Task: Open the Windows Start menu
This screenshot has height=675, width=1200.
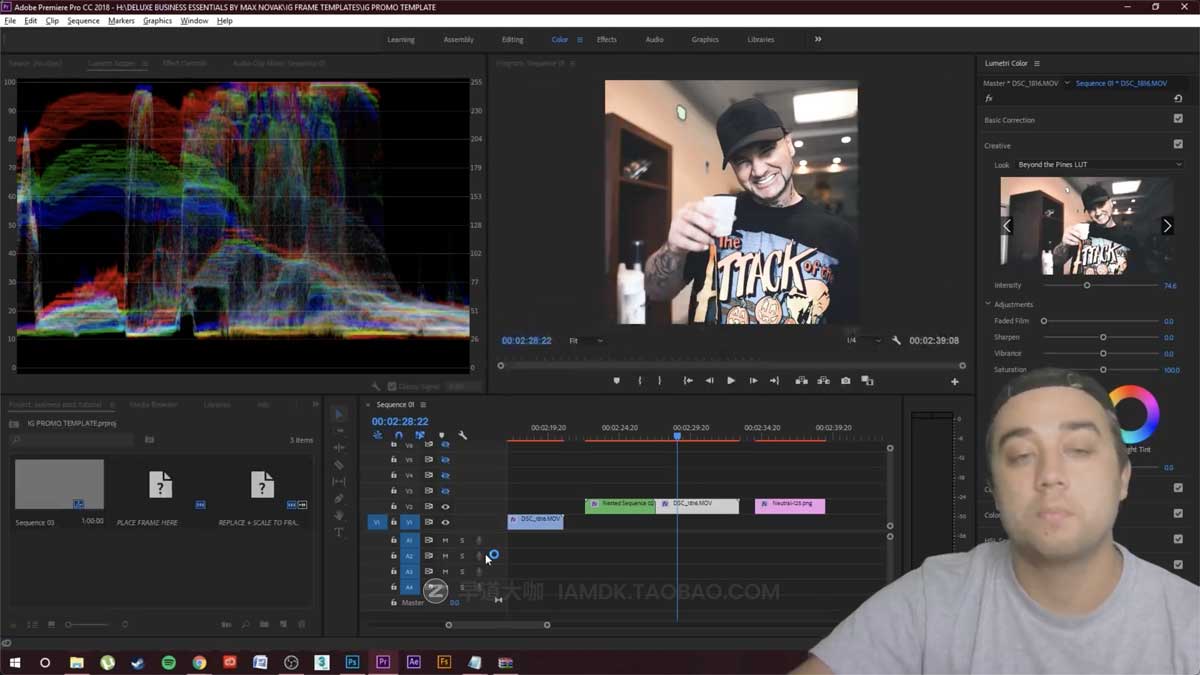Action: (x=15, y=662)
